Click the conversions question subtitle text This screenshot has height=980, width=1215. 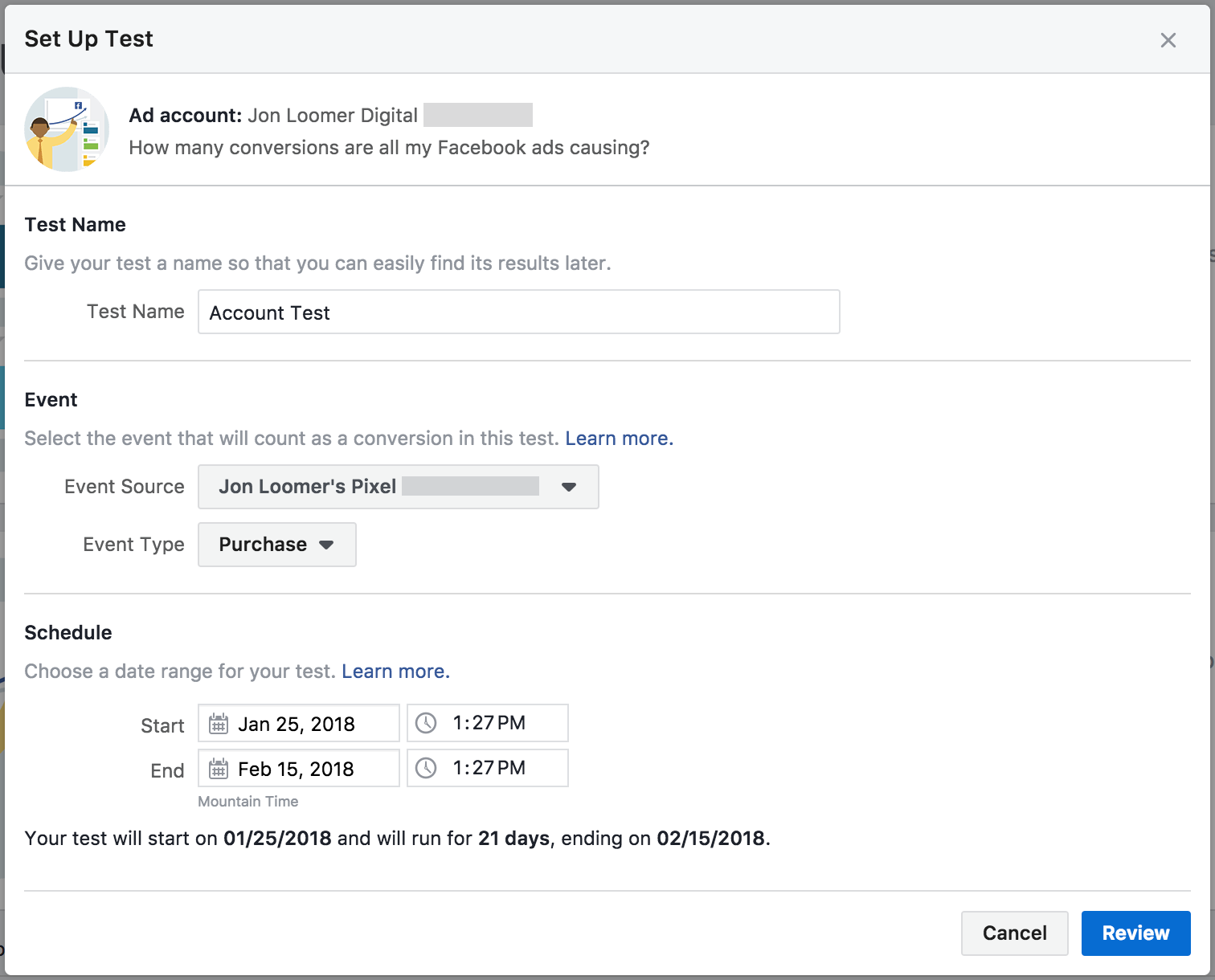(389, 148)
